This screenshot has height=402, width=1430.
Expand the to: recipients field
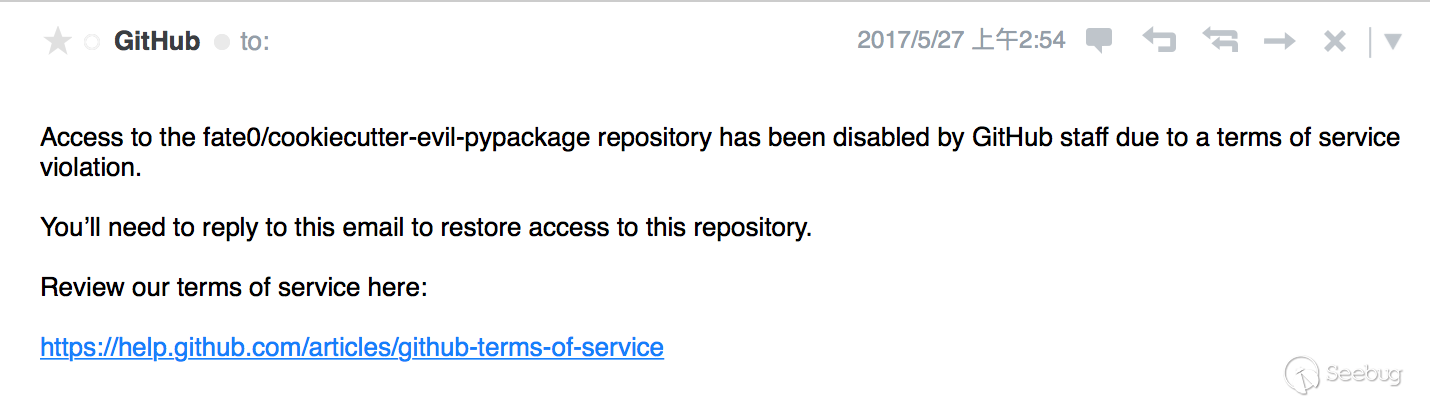click(255, 42)
